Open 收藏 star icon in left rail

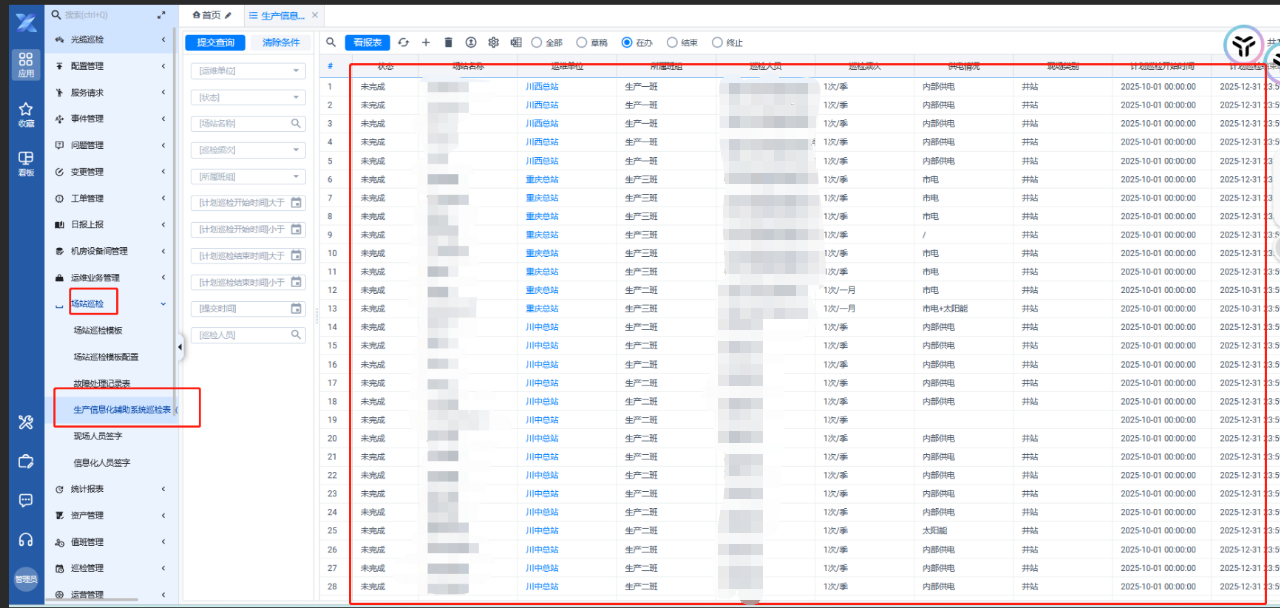click(x=26, y=114)
